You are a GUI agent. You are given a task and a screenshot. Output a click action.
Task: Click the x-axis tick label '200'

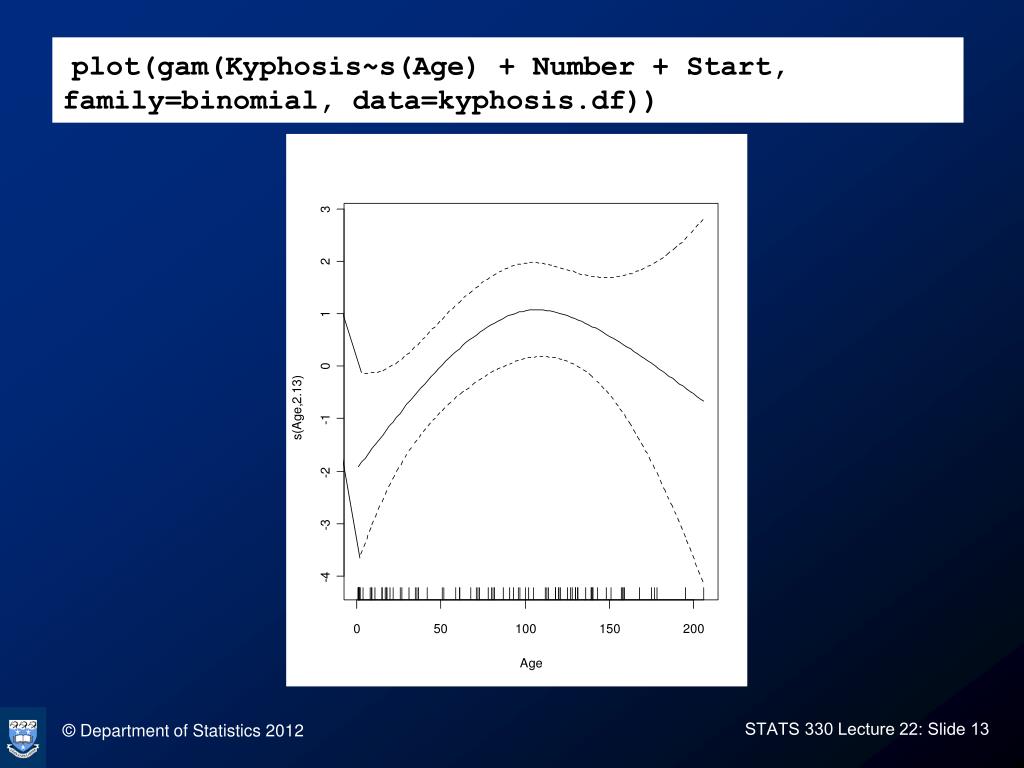point(694,628)
